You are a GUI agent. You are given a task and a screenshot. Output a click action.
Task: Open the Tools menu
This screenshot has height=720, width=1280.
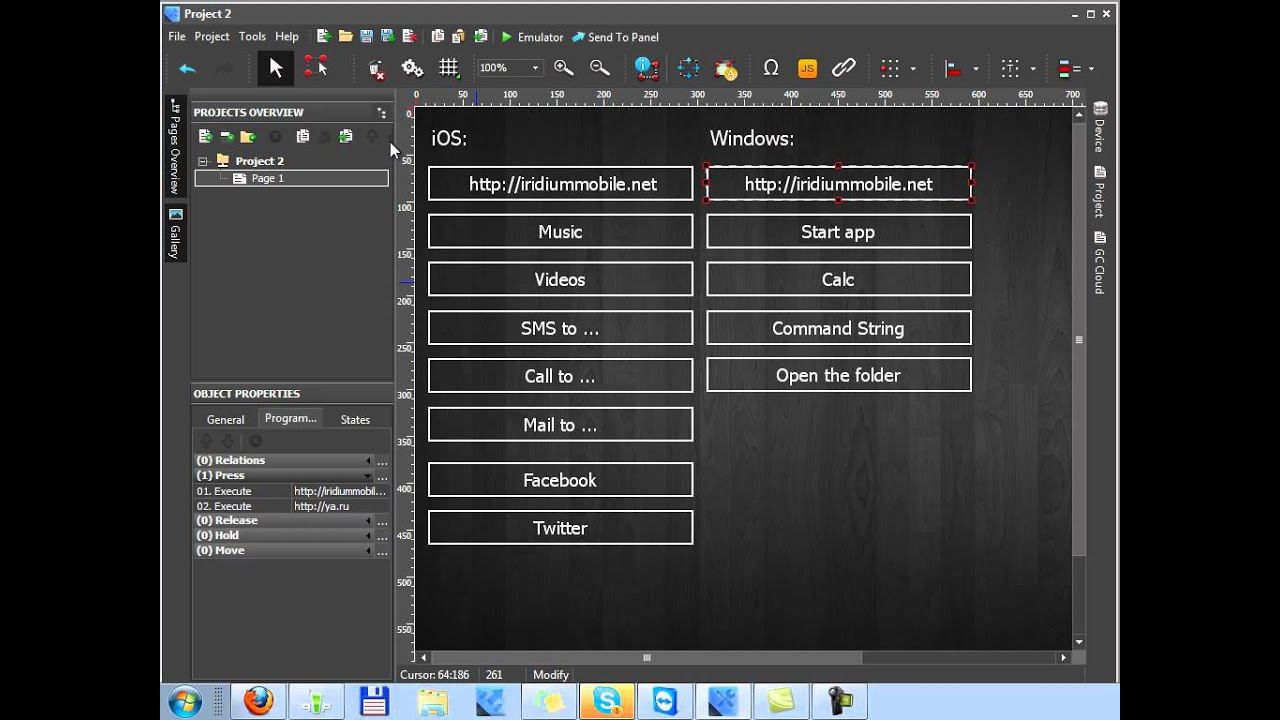[x=252, y=37]
